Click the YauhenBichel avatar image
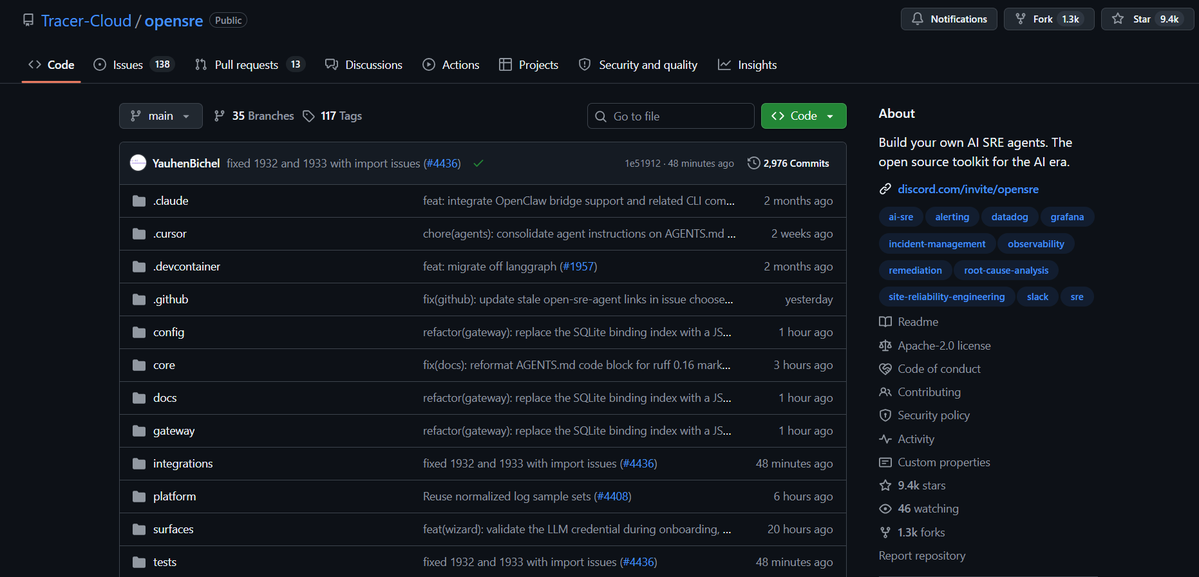 pyautogui.click(x=138, y=163)
